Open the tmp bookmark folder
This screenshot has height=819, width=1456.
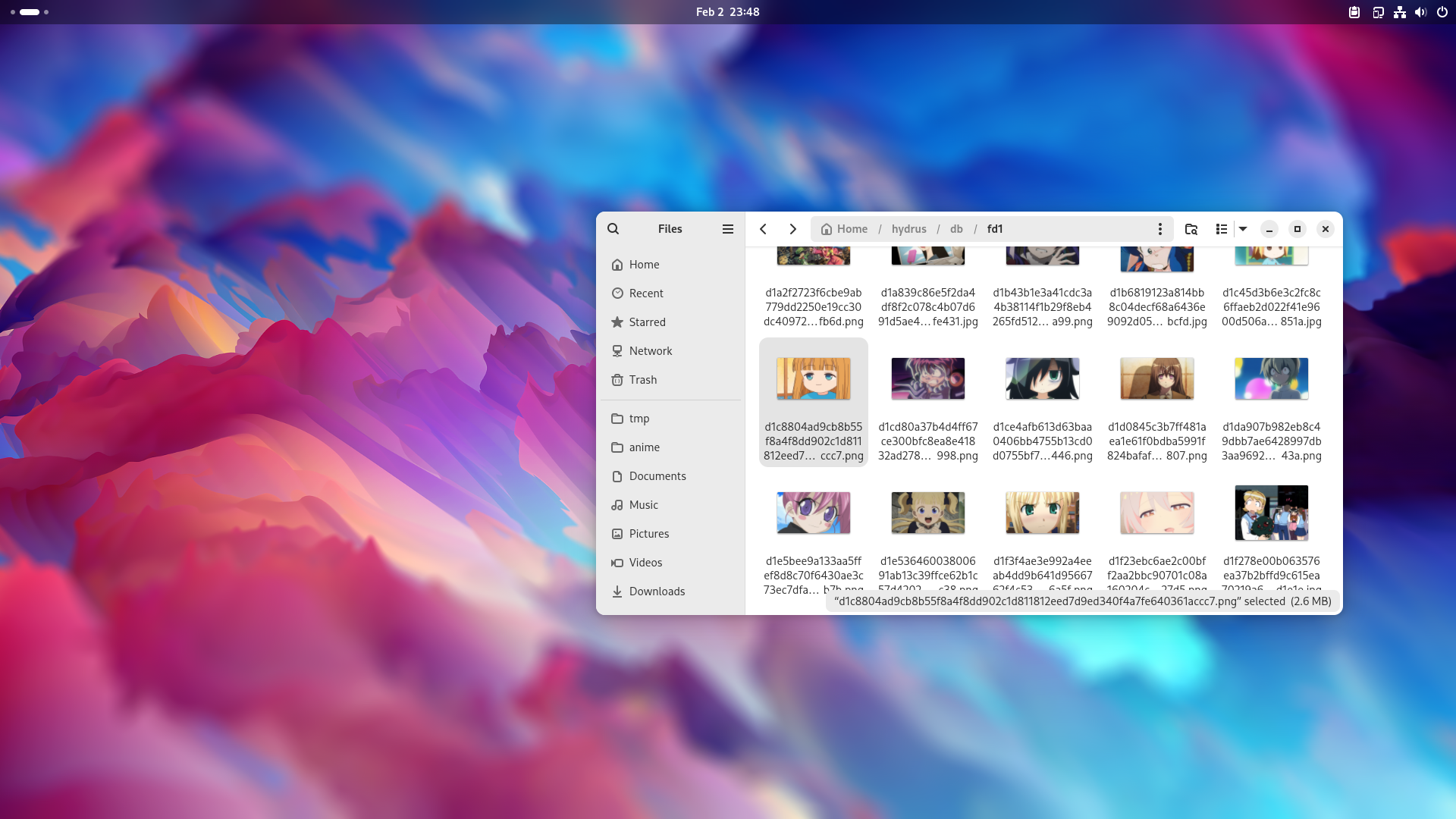pos(670,419)
